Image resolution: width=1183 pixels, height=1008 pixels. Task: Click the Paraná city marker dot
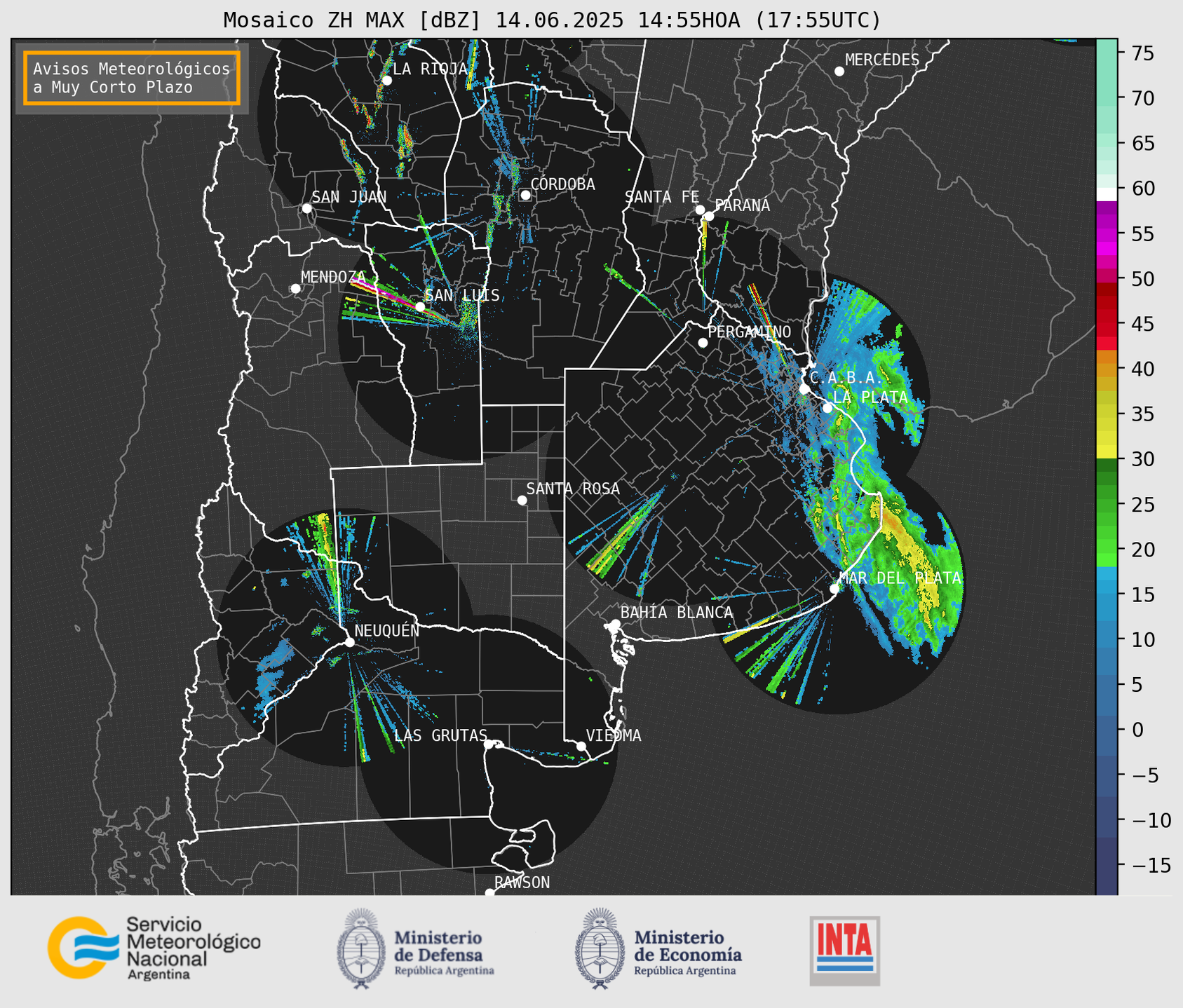pos(709,216)
